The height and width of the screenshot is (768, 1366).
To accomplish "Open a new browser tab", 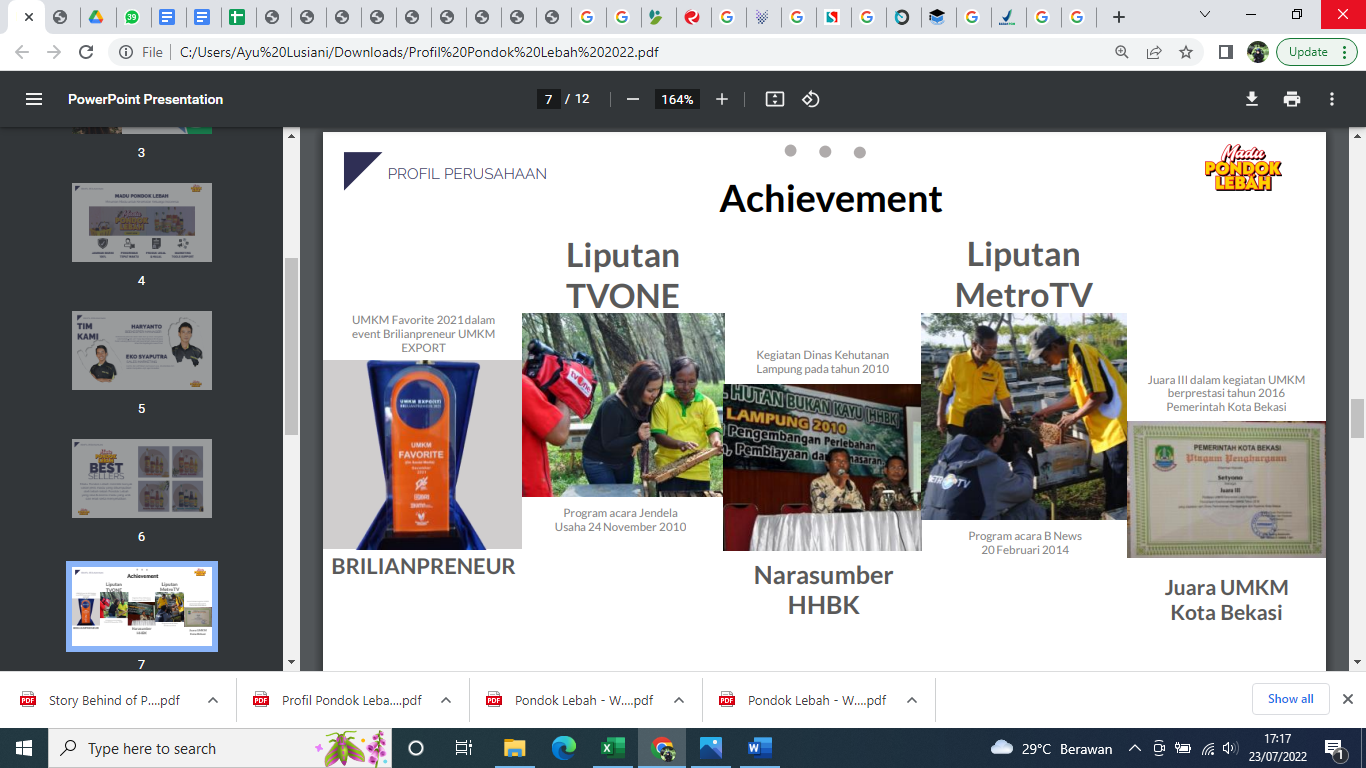I will tap(1119, 17).
